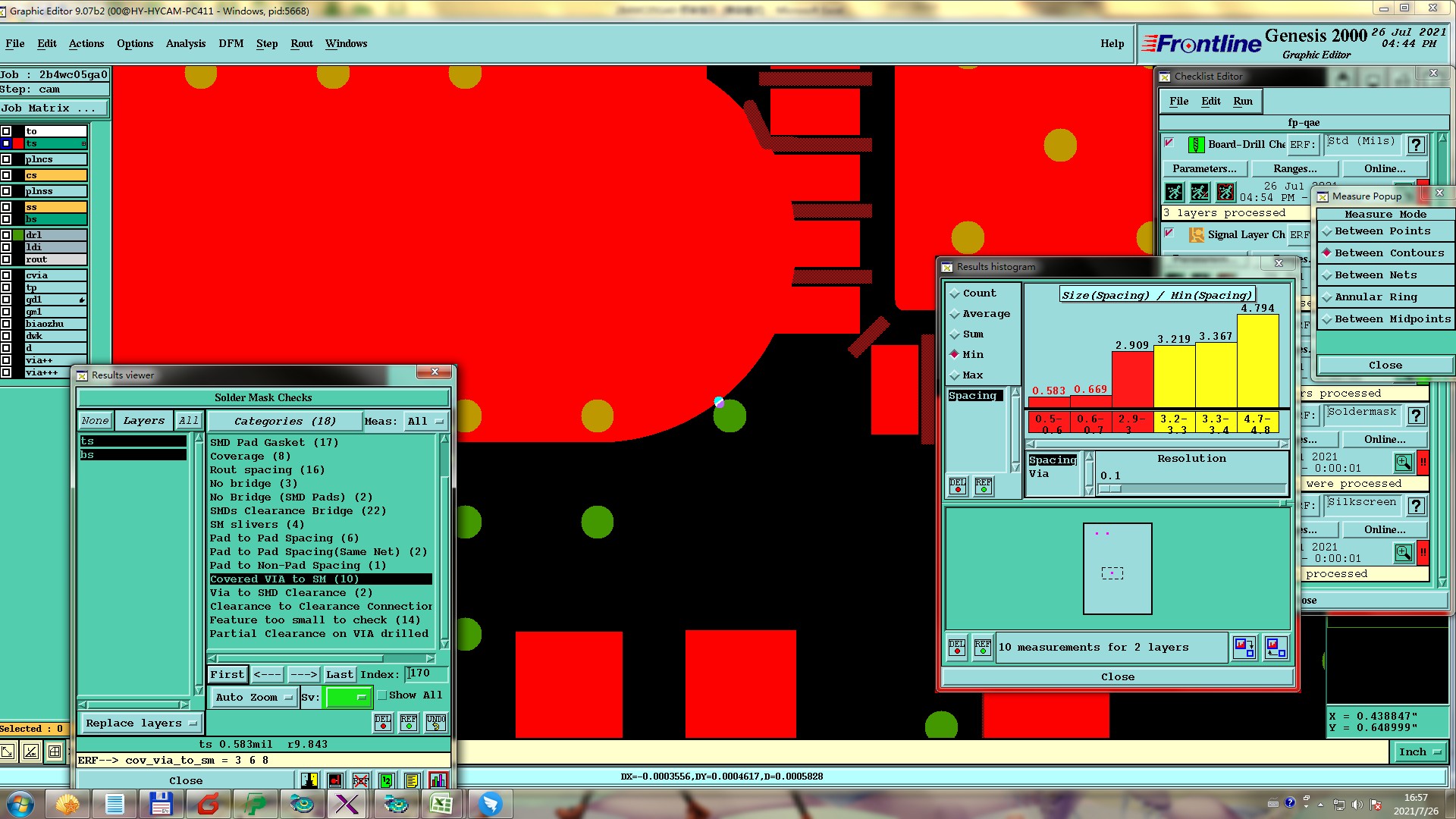Open the Auto Zoom dropdown
The height and width of the screenshot is (819, 1456).
coord(254,698)
